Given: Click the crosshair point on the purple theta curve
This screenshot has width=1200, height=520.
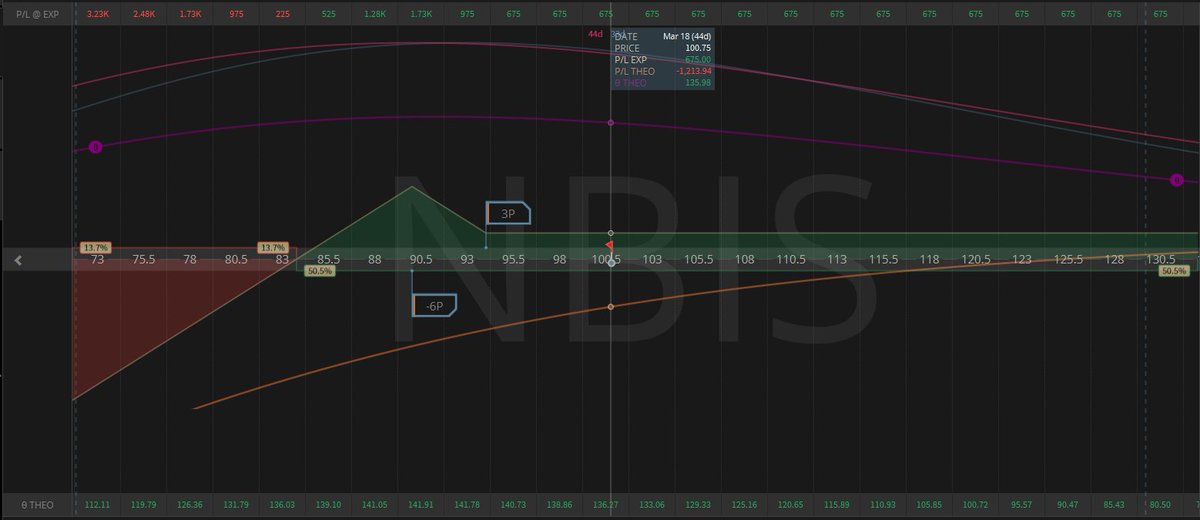Looking at the screenshot, I should tap(611, 123).
